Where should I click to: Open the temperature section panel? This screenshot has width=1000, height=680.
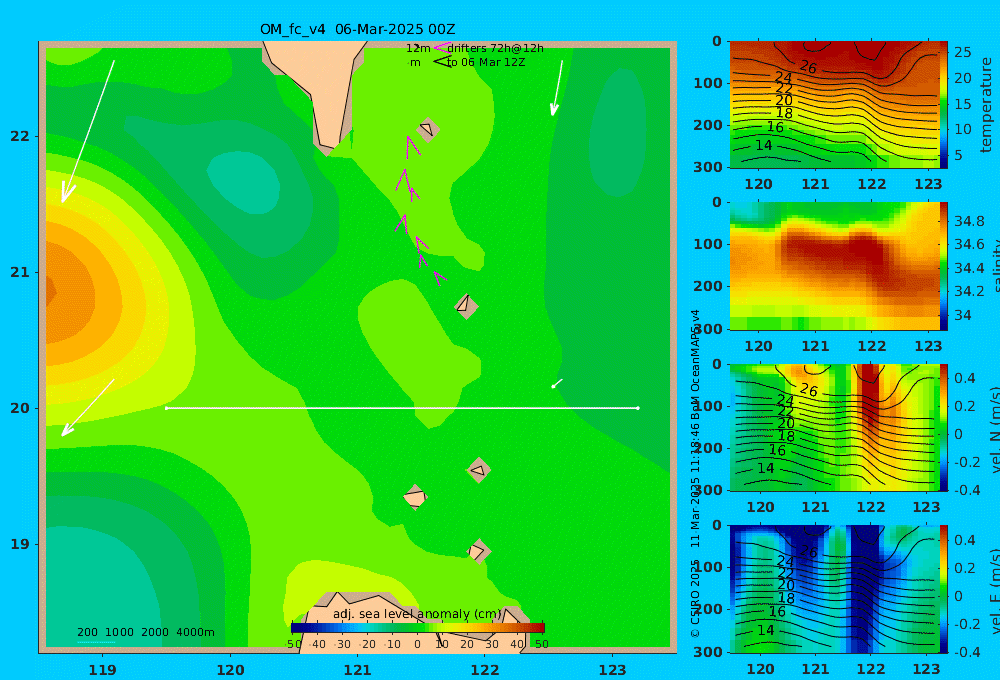(835, 105)
